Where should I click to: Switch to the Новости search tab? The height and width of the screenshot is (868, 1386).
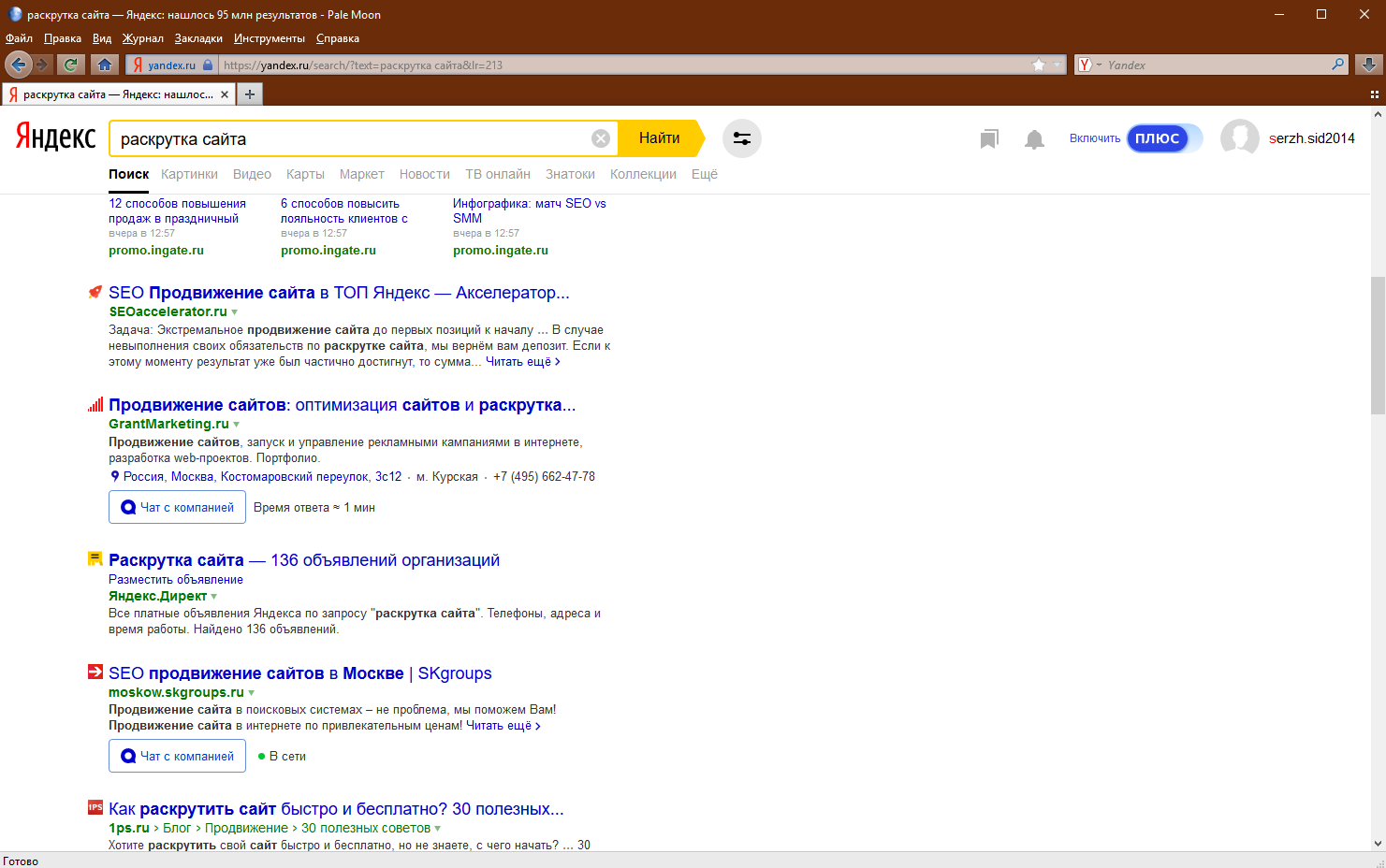[425, 174]
